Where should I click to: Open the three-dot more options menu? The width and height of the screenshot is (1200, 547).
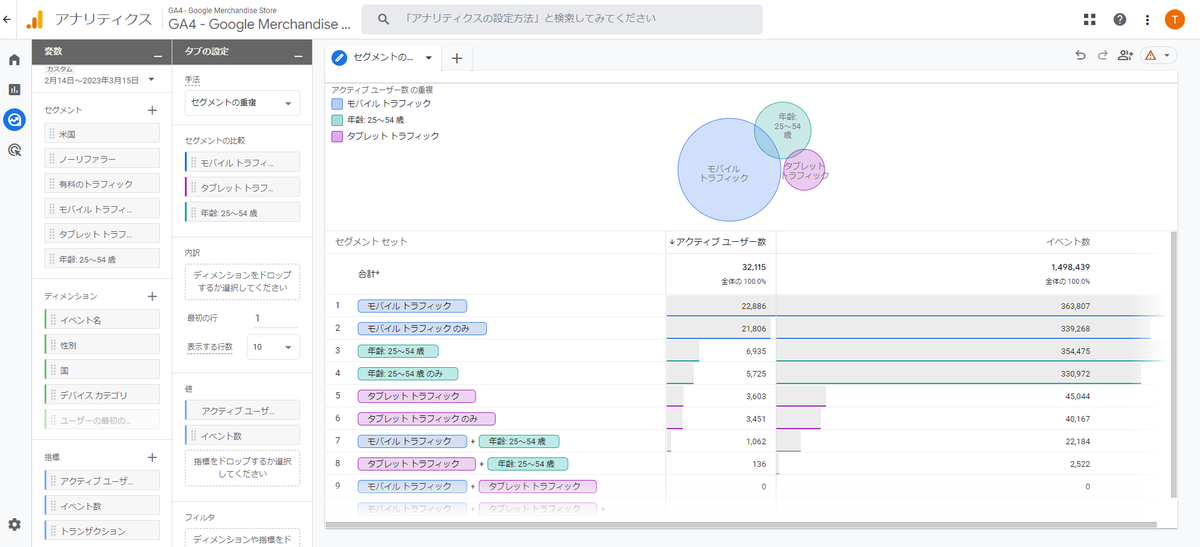tap(1147, 19)
